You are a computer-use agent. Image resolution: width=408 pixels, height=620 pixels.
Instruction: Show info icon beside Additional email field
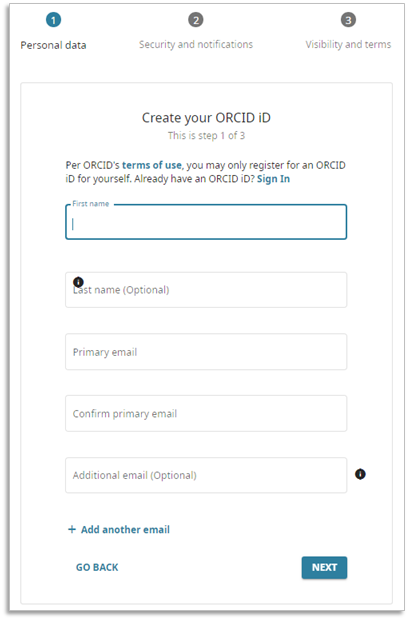[x=360, y=474]
